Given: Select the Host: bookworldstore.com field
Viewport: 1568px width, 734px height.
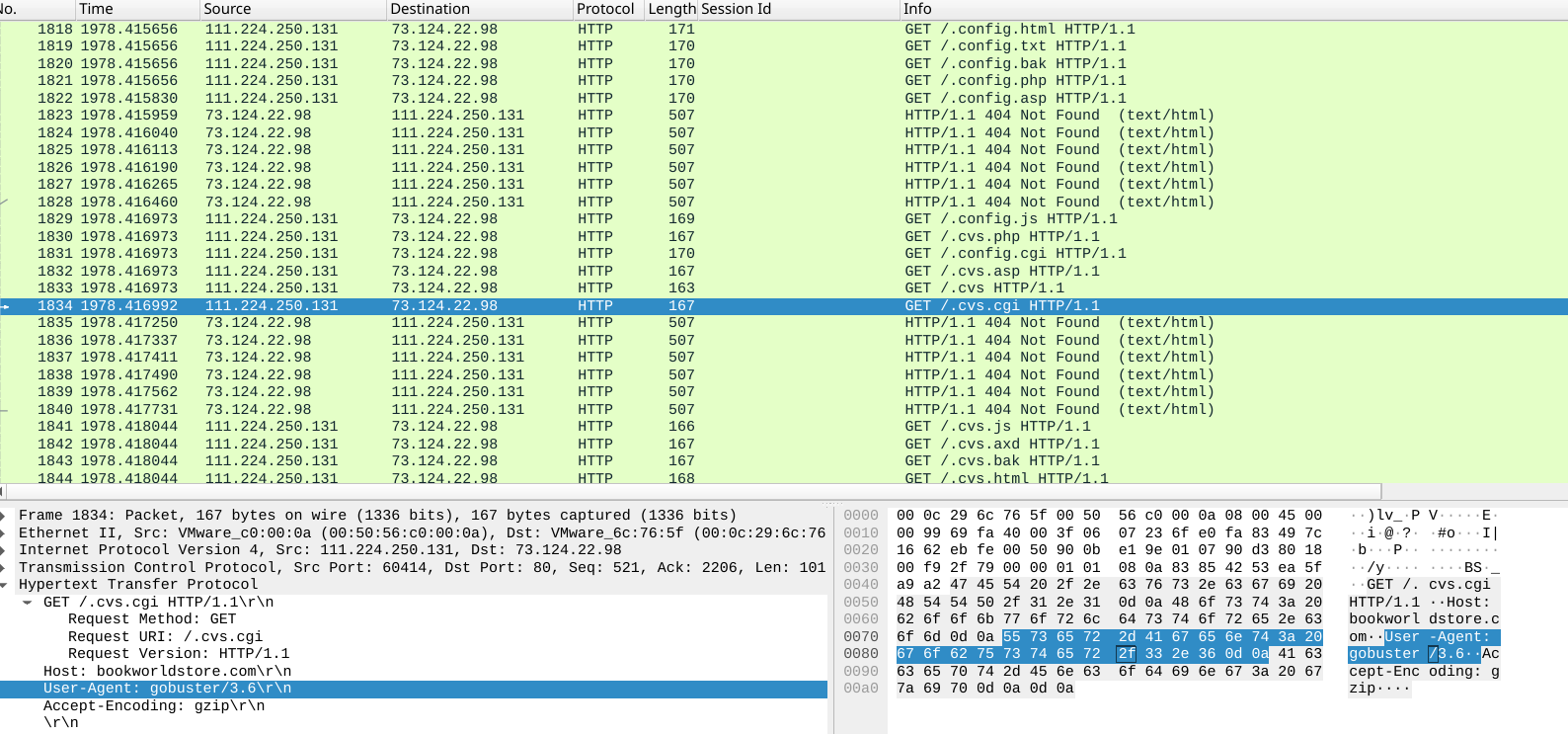Looking at the screenshot, I should [167, 672].
